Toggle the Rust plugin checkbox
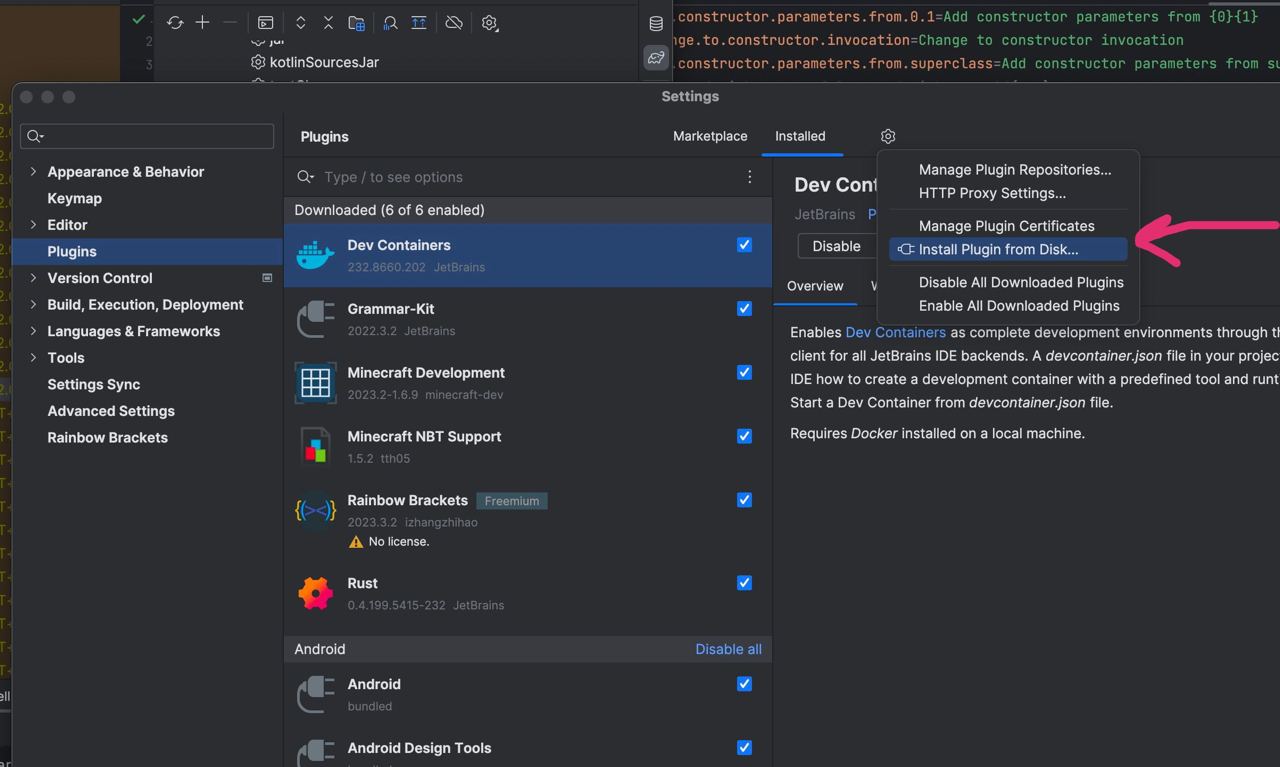Image resolution: width=1280 pixels, height=767 pixels. (x=744, y=583)
